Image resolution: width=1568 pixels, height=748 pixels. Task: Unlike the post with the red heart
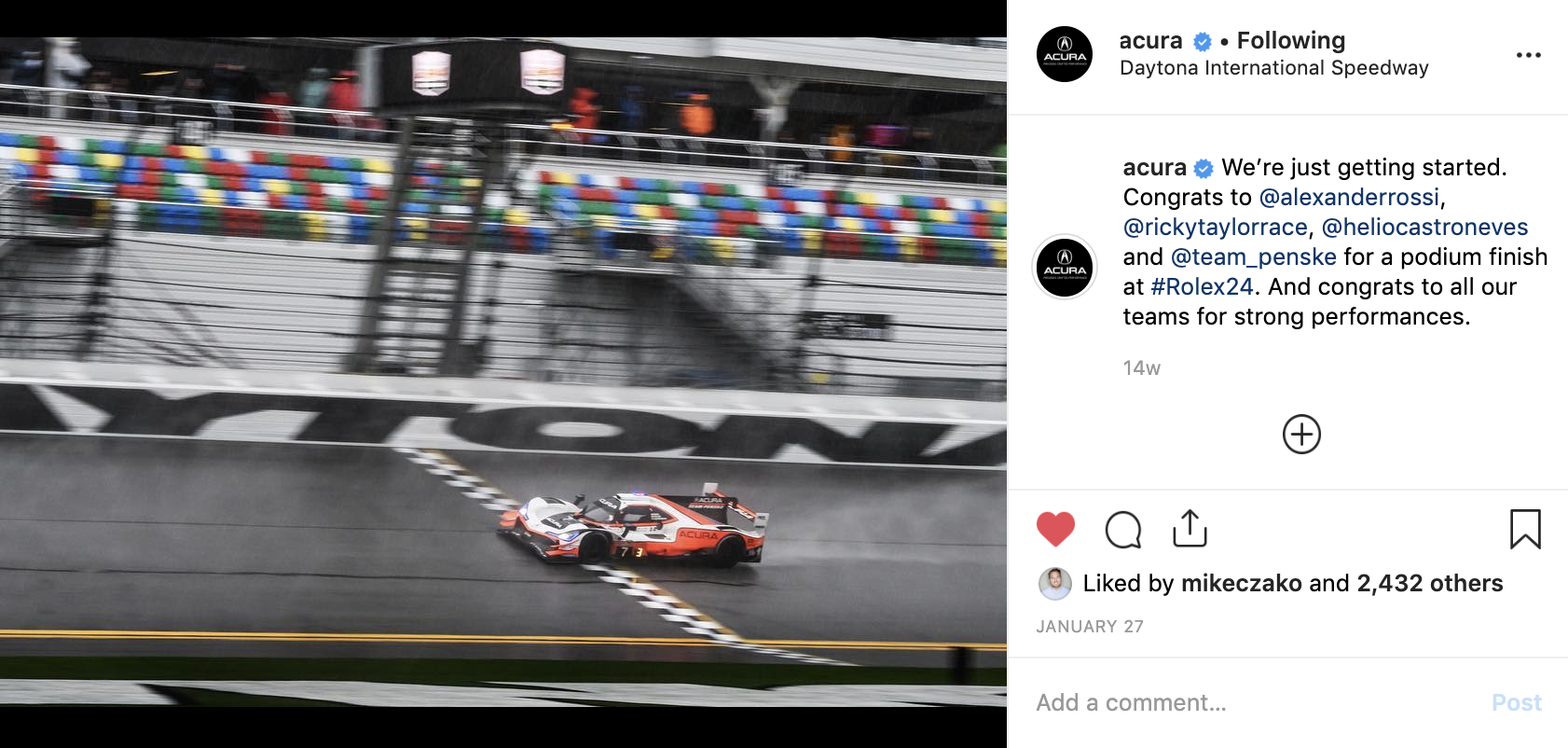tap(1055, 529)
